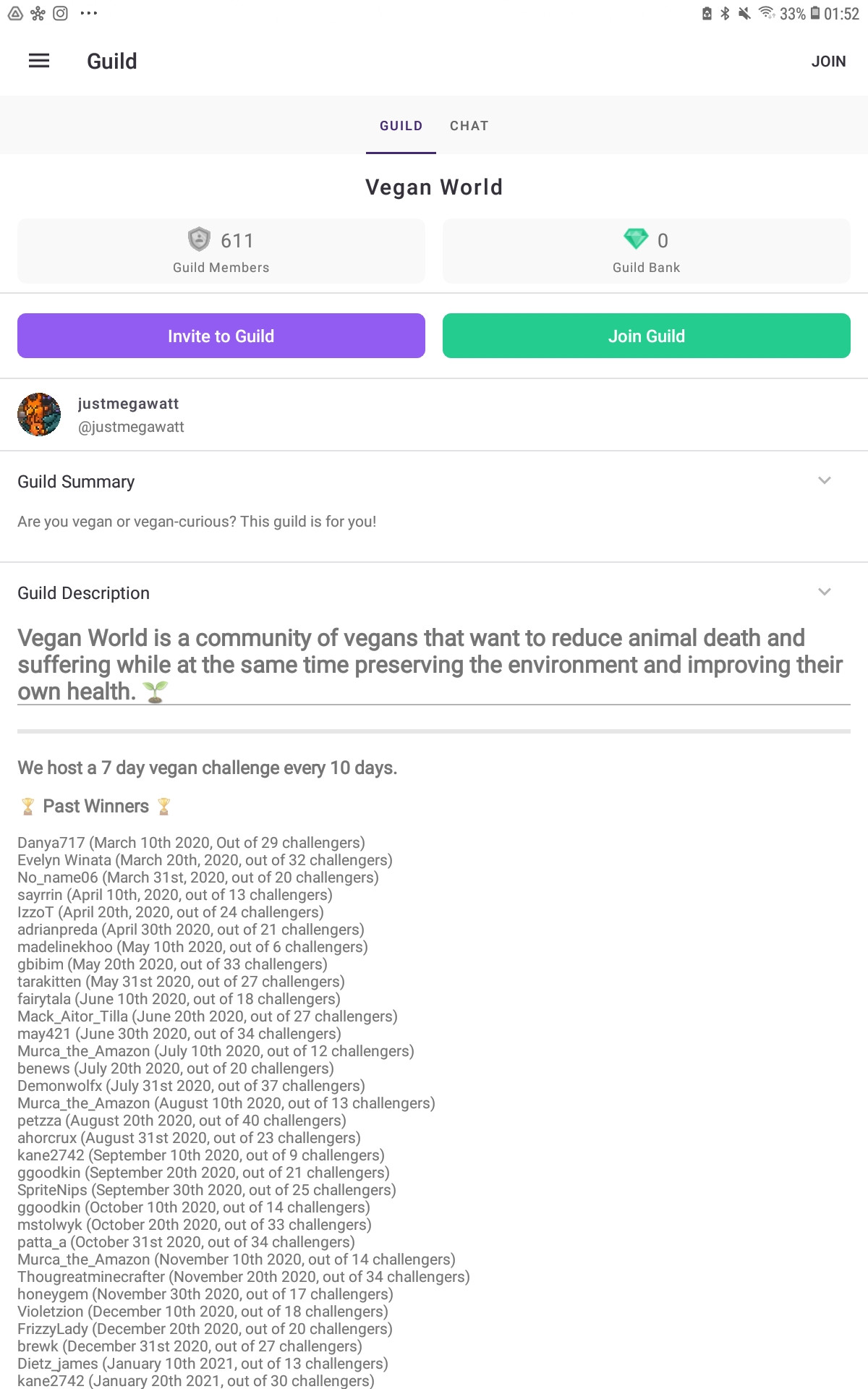The height and width of the screenshot is (1389, 868).
Task: Collapse the Guild Description section
Action: pos(825,592)
